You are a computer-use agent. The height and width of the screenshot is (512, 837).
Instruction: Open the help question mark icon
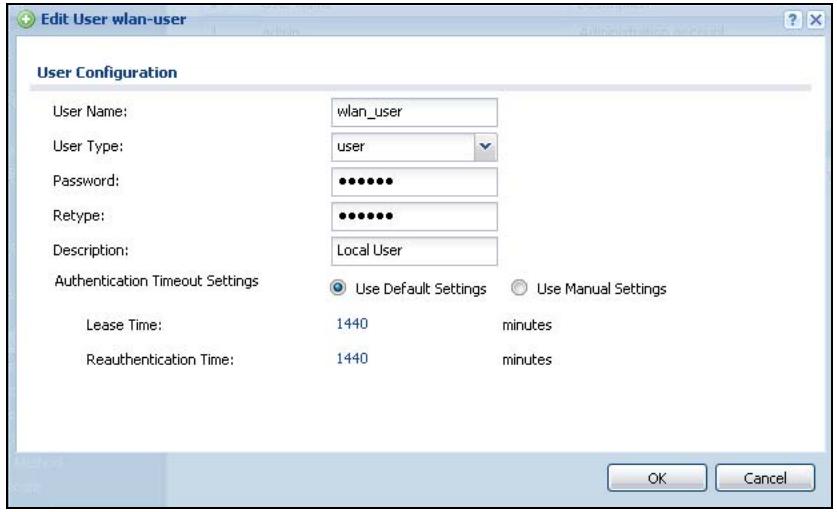click(792, 20)
